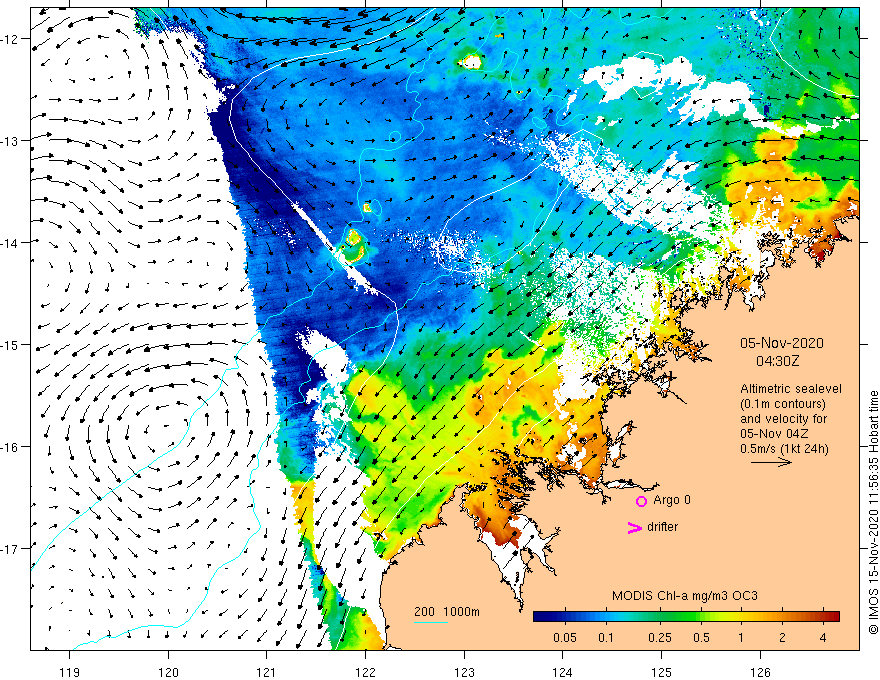Click the '-12' latitude axis label
This screenshot has height=680, width=880.
pyautogui.click(x=10, y=39)
